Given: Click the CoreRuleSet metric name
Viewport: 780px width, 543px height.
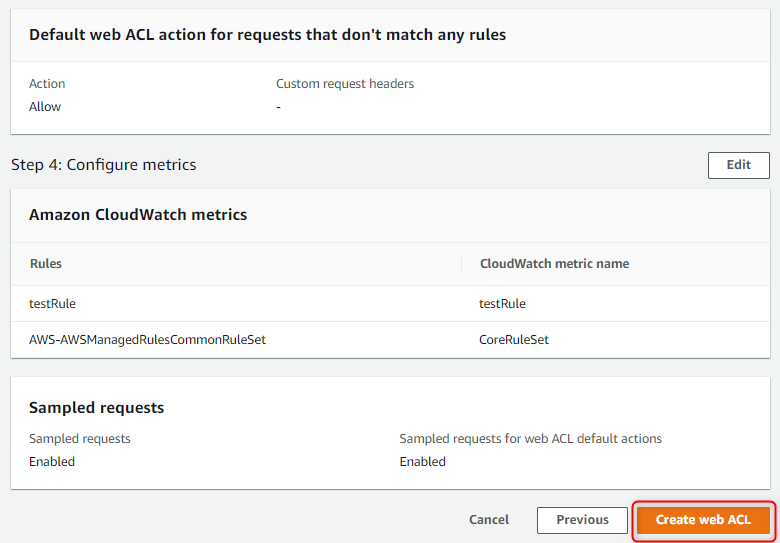Looking at the screenshot, I should pyautogui.click(x=514, y=340).
